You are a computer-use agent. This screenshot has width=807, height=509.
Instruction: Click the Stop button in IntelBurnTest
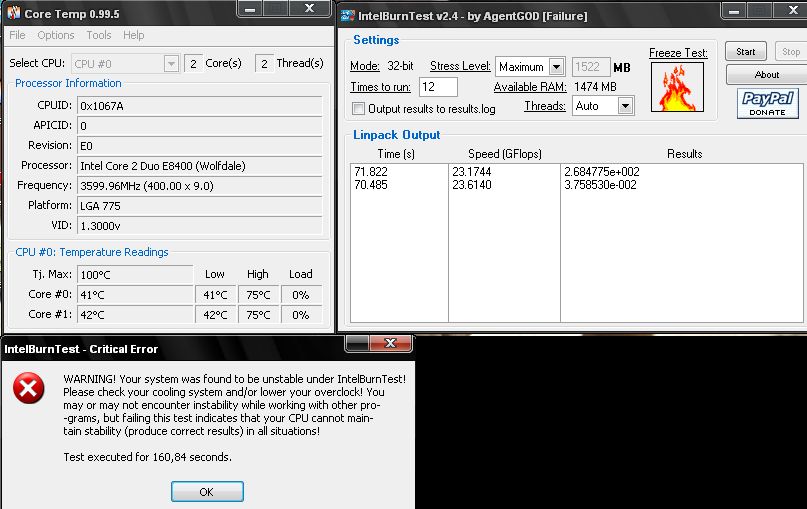(x=791, y=51)
